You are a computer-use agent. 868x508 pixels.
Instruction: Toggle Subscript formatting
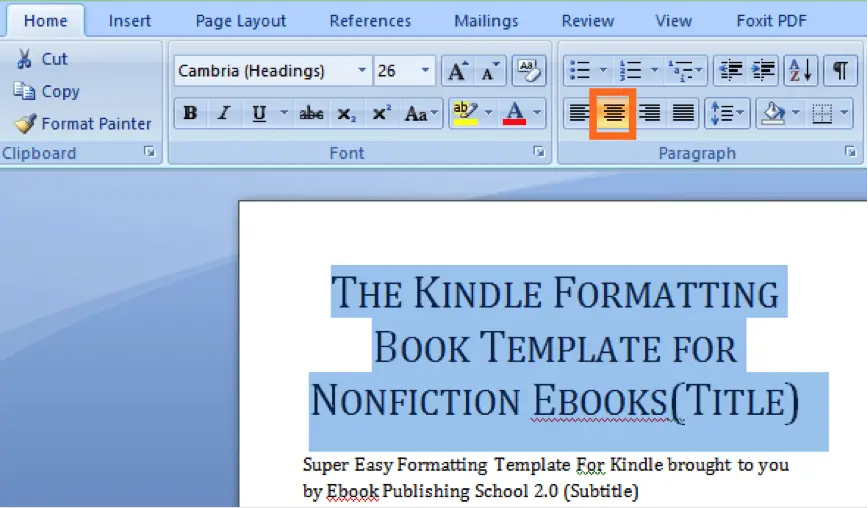tap(347, 113)
